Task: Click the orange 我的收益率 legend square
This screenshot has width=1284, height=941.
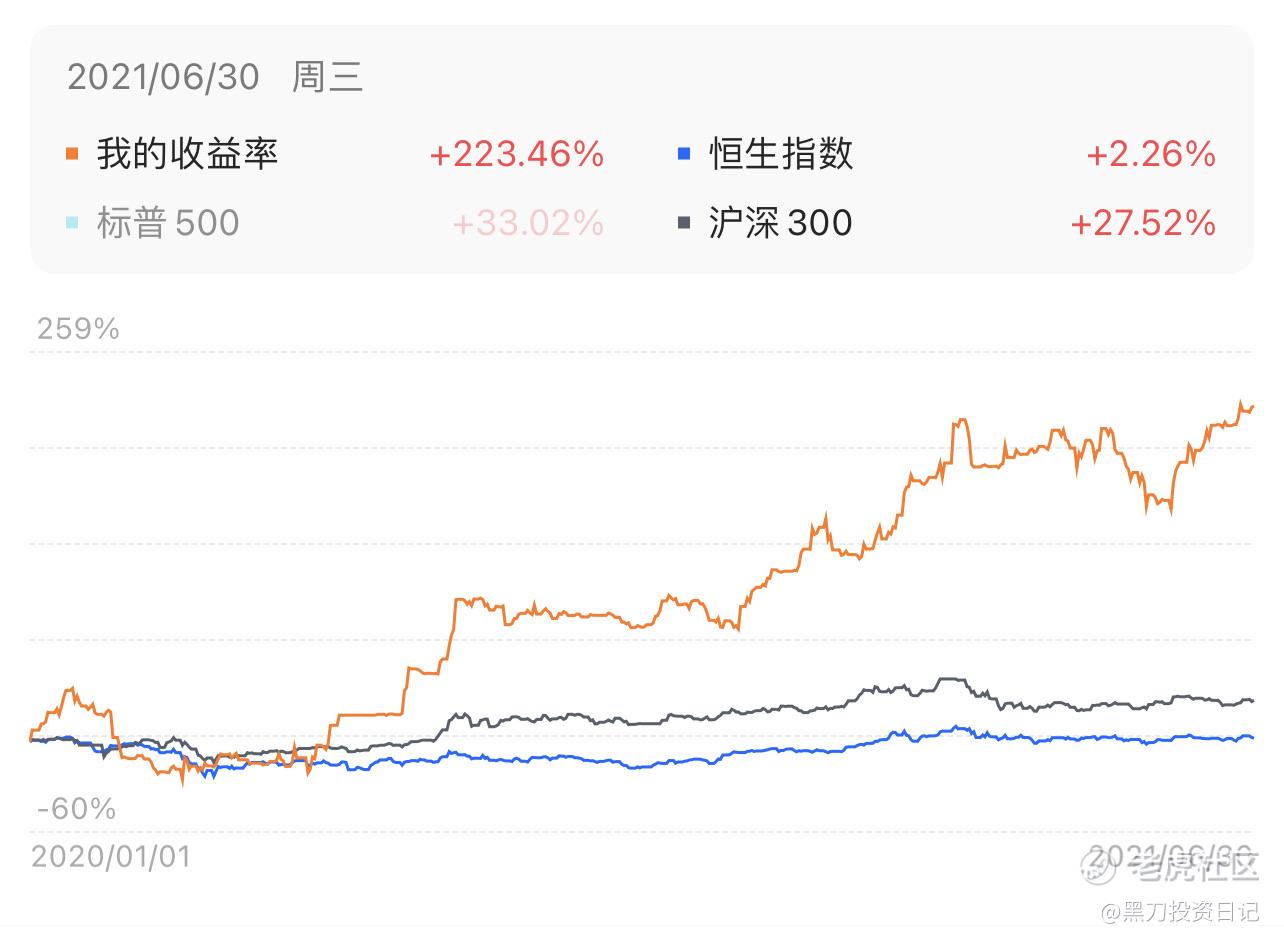Action: (71, 154)
